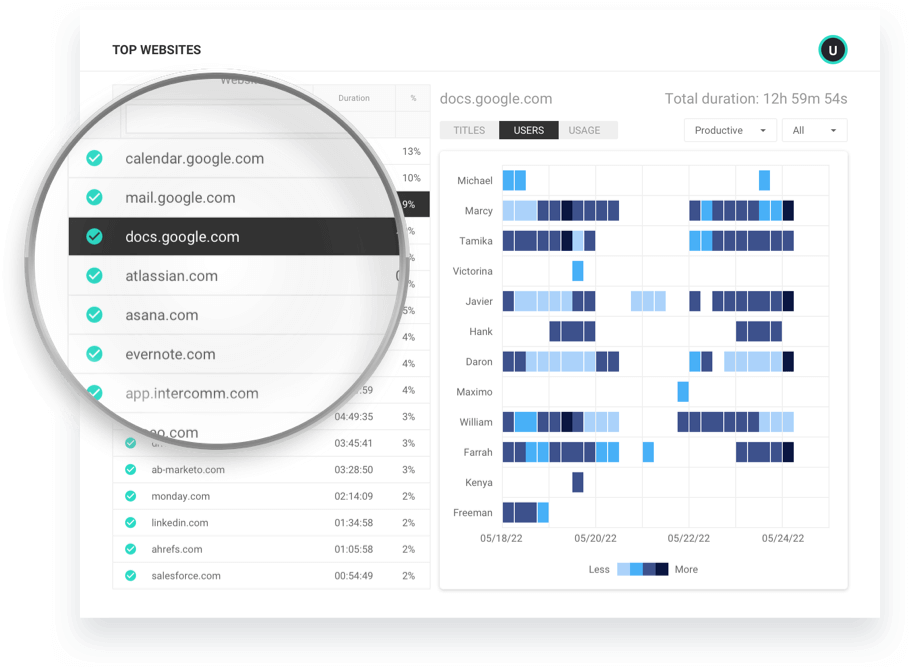Click the Marcy user label

click(479, 211)
